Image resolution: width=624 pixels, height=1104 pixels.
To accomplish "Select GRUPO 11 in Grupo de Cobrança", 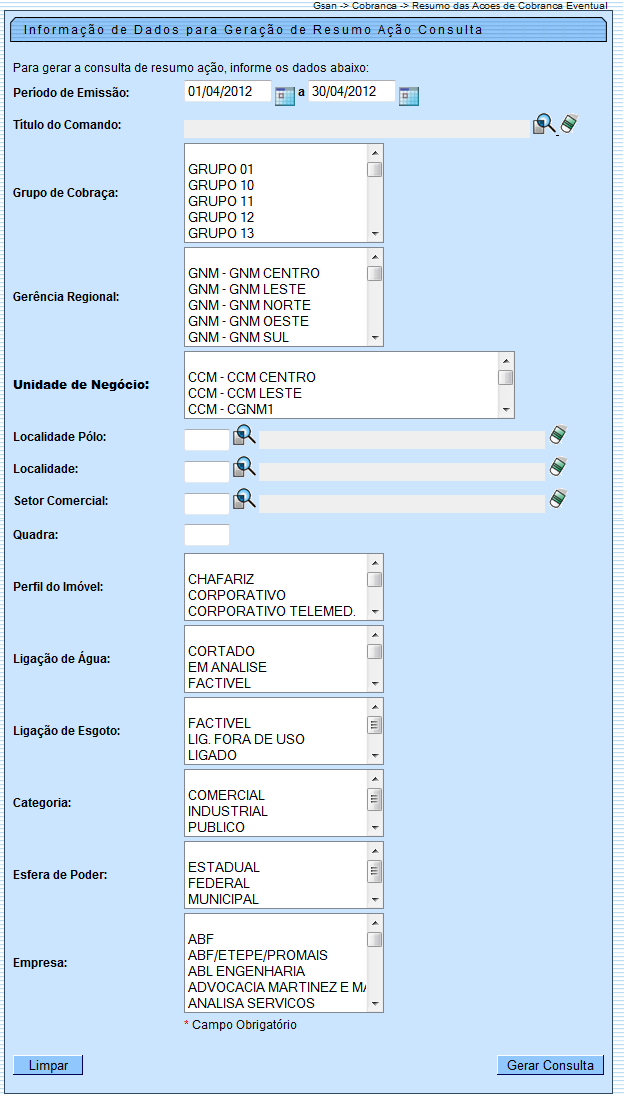I will click(221, 201).
